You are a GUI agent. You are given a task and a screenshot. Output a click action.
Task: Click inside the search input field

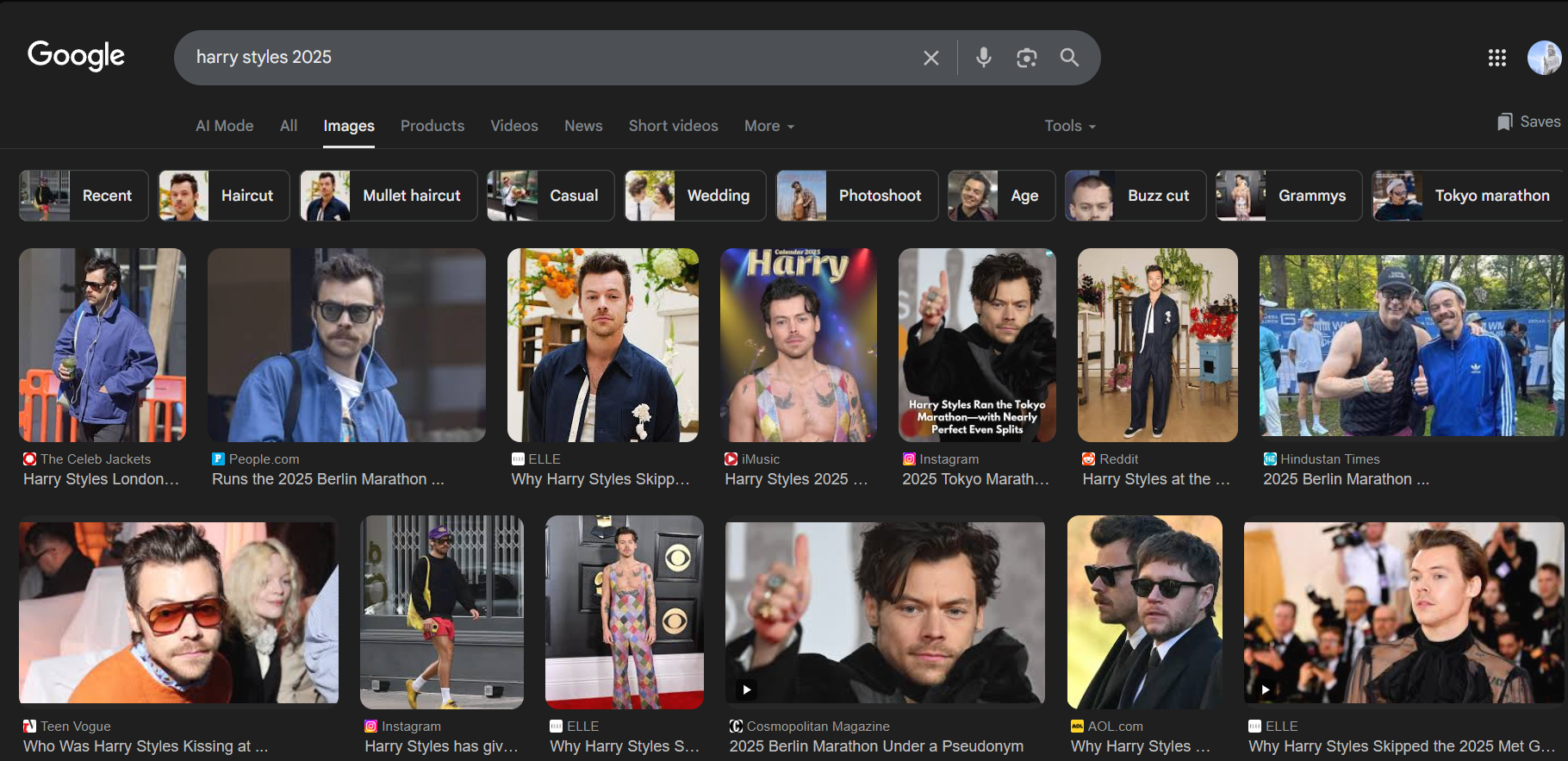tap(551, 58)
